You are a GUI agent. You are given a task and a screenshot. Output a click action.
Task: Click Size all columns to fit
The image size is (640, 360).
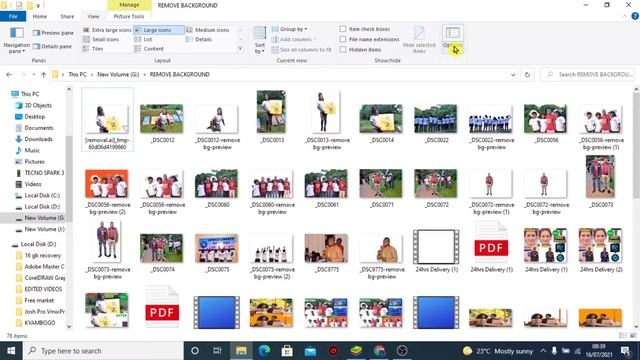(x=301, y=49)
